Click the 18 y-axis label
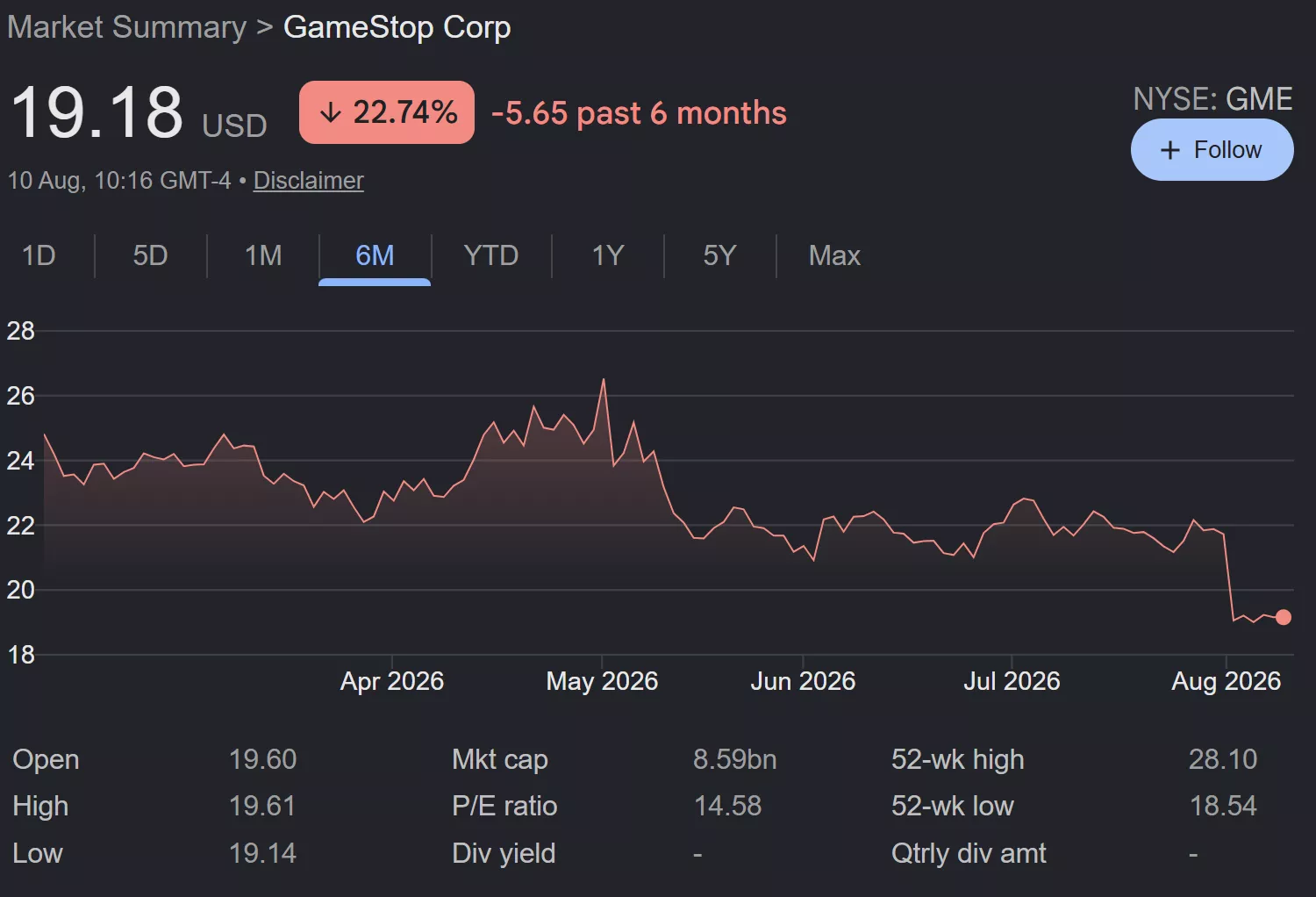Image resolution: width=1316 pixels, height=897 pixels. click(21, 655)
